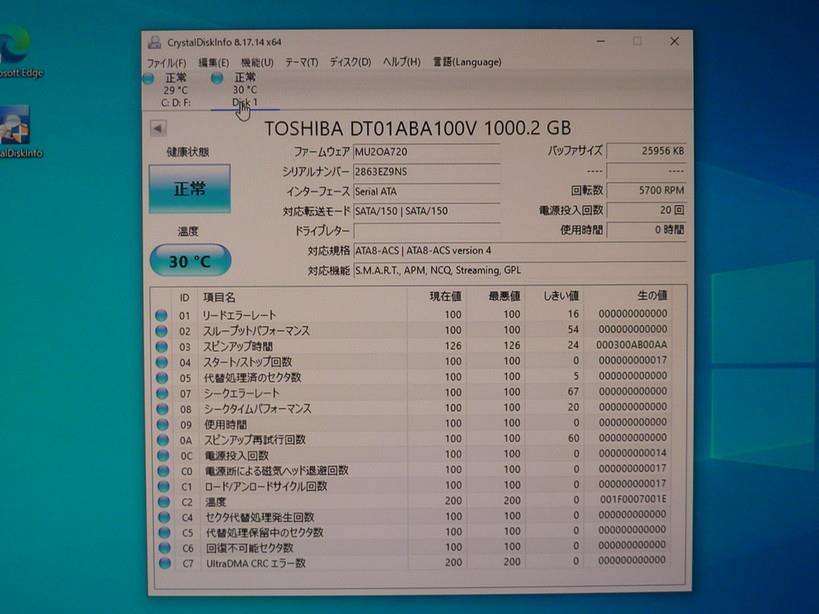The image size is (819, 614).
Task: Open the 編集(E) menu
Action: pos(214,63)
